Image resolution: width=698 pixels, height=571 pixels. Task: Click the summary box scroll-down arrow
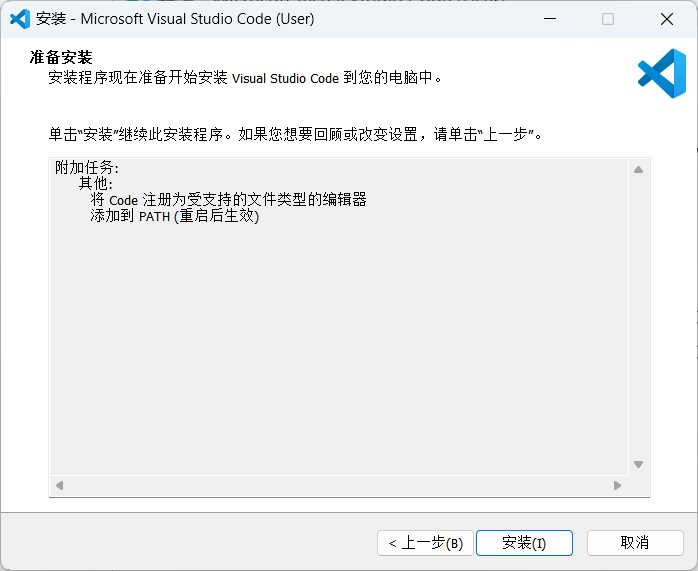pos(638,464)
